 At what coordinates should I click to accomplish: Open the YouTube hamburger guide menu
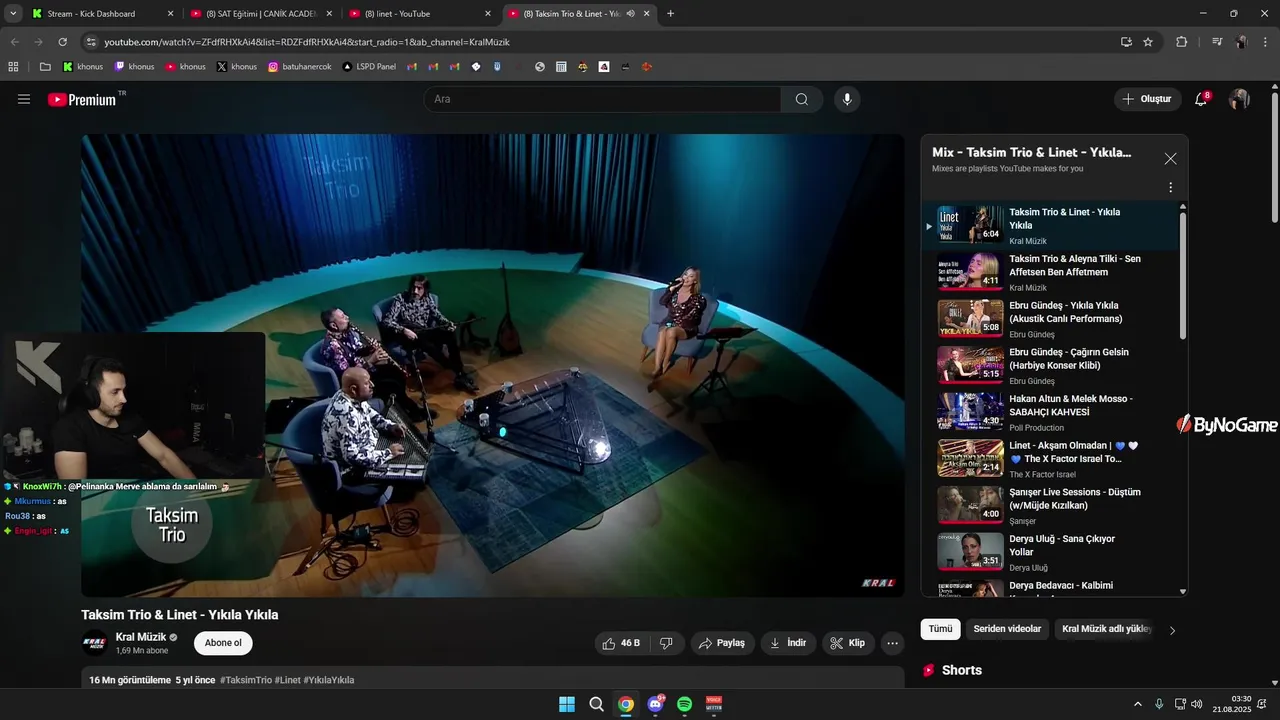tap(24, 99)
